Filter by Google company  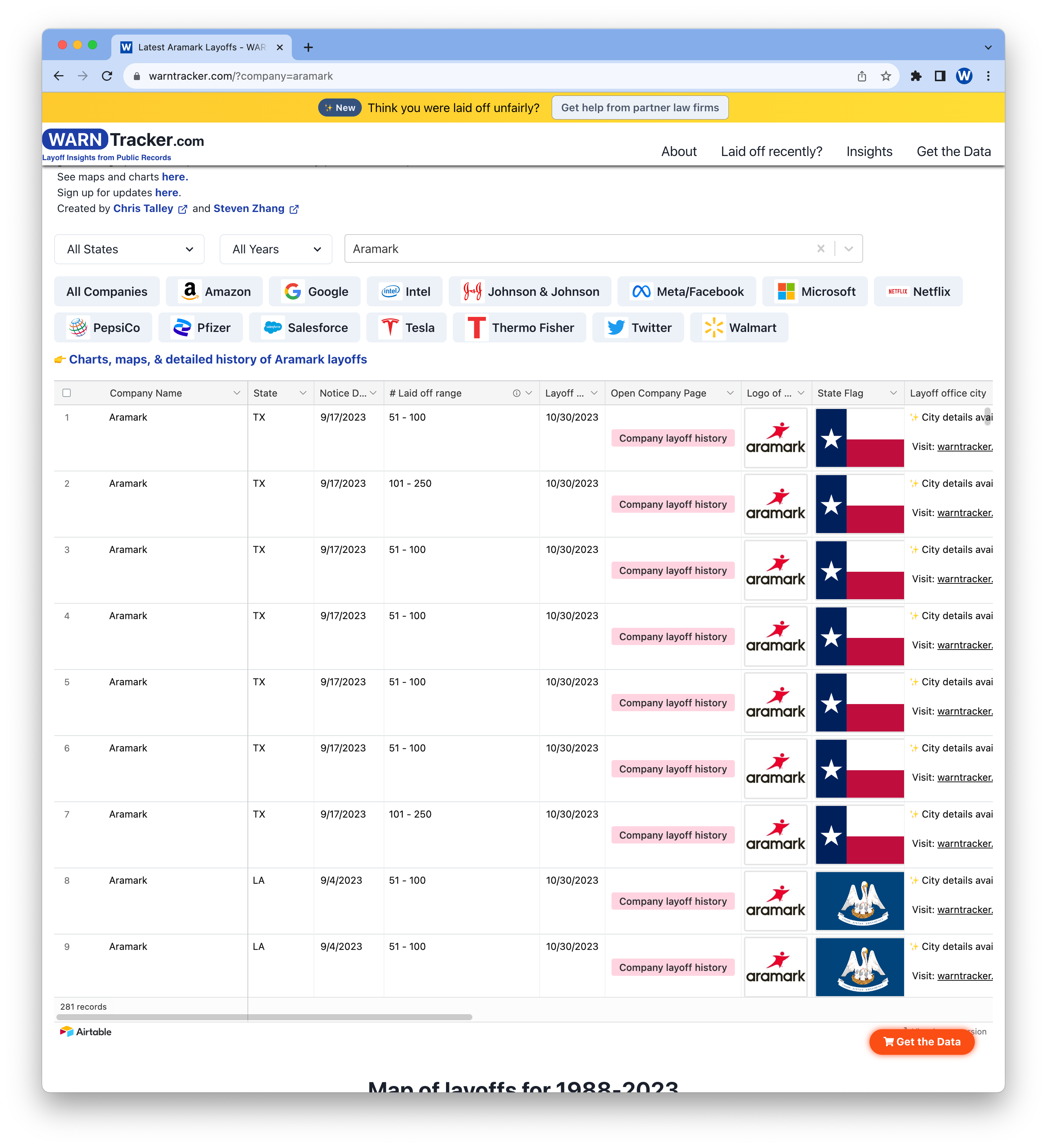click(314, 292)
